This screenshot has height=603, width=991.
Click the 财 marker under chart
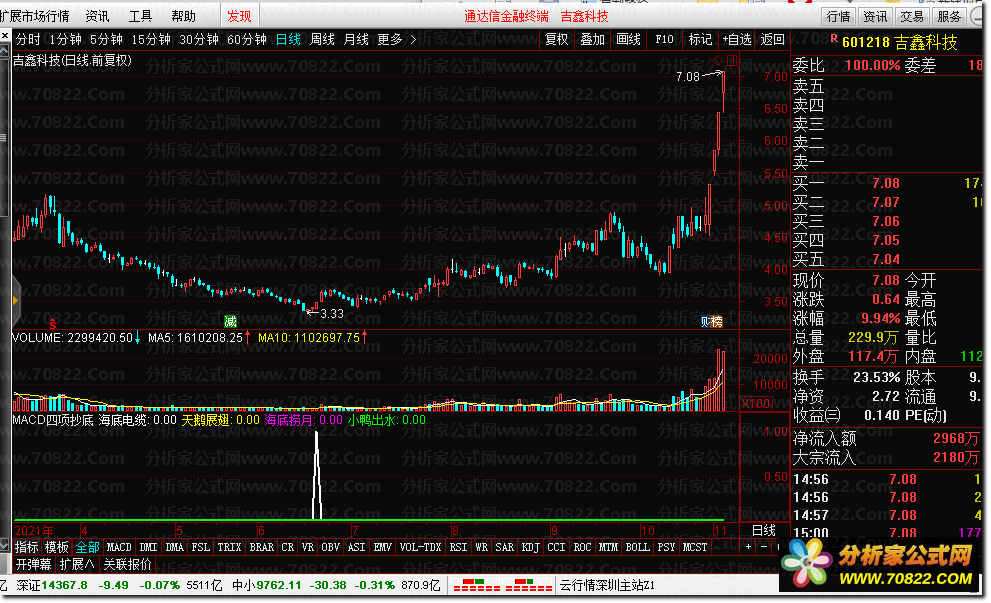[706, 322]
